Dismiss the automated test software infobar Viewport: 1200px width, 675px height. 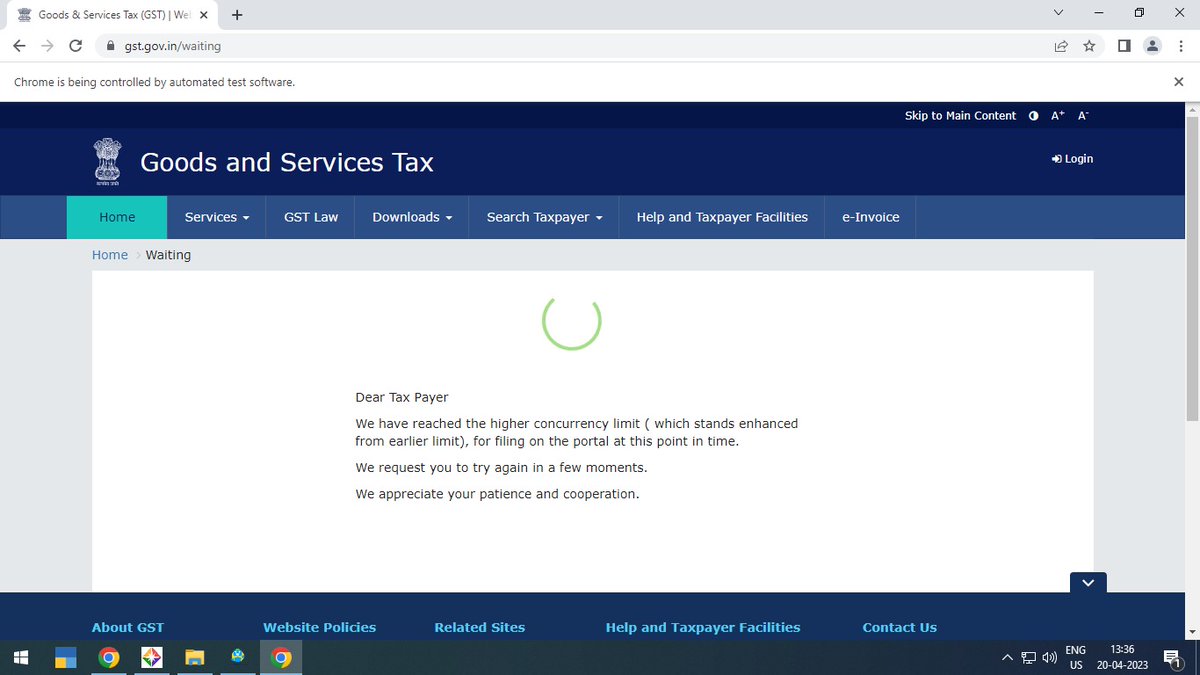tap(1178, 82)
